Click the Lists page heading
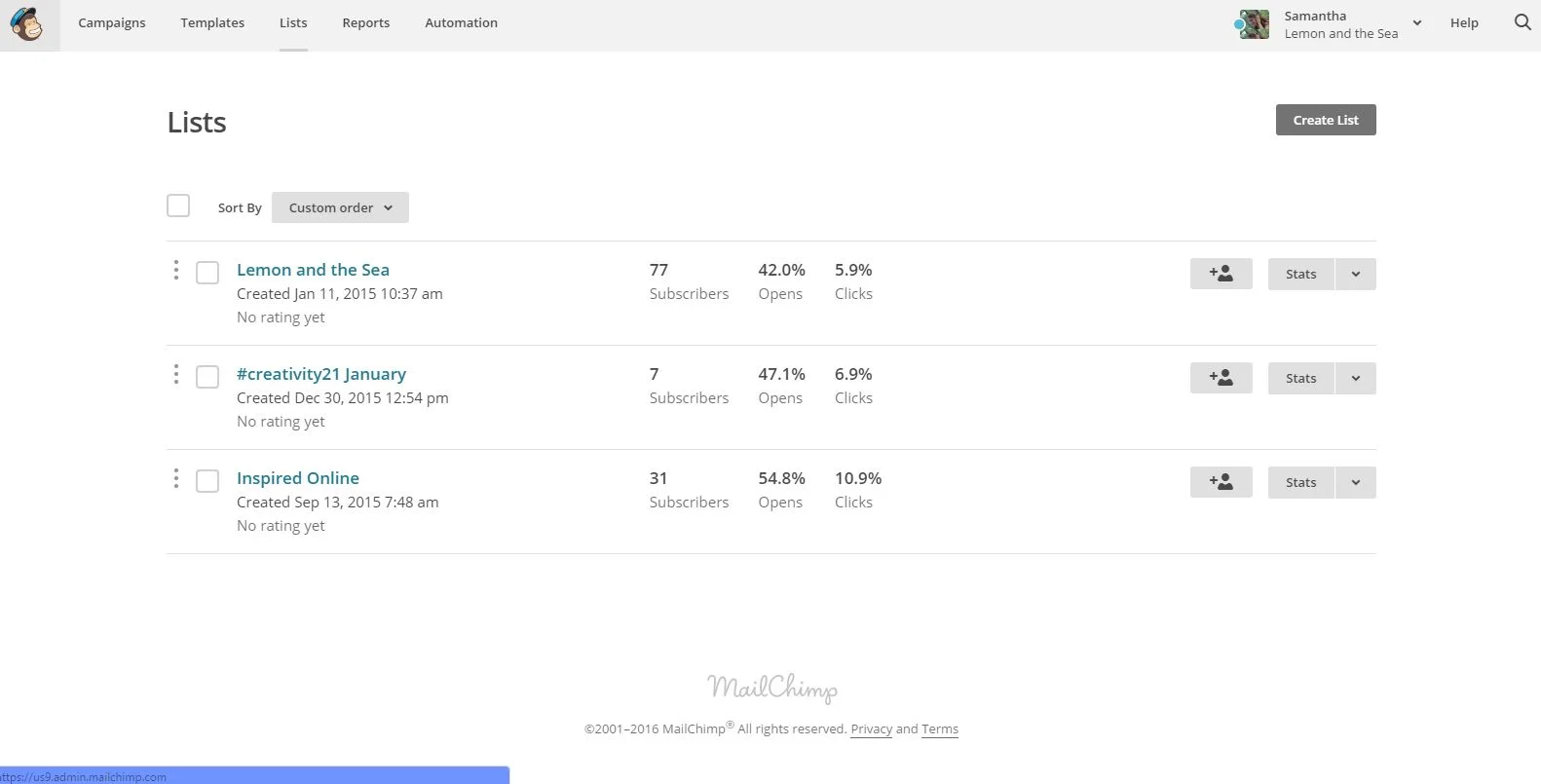 tap(197, 123)
